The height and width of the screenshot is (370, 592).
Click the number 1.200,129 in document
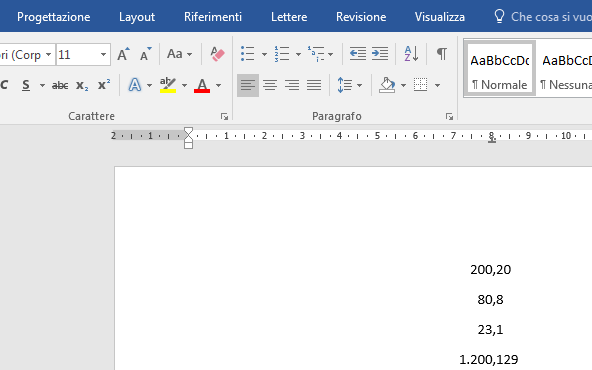click(489, 359)
